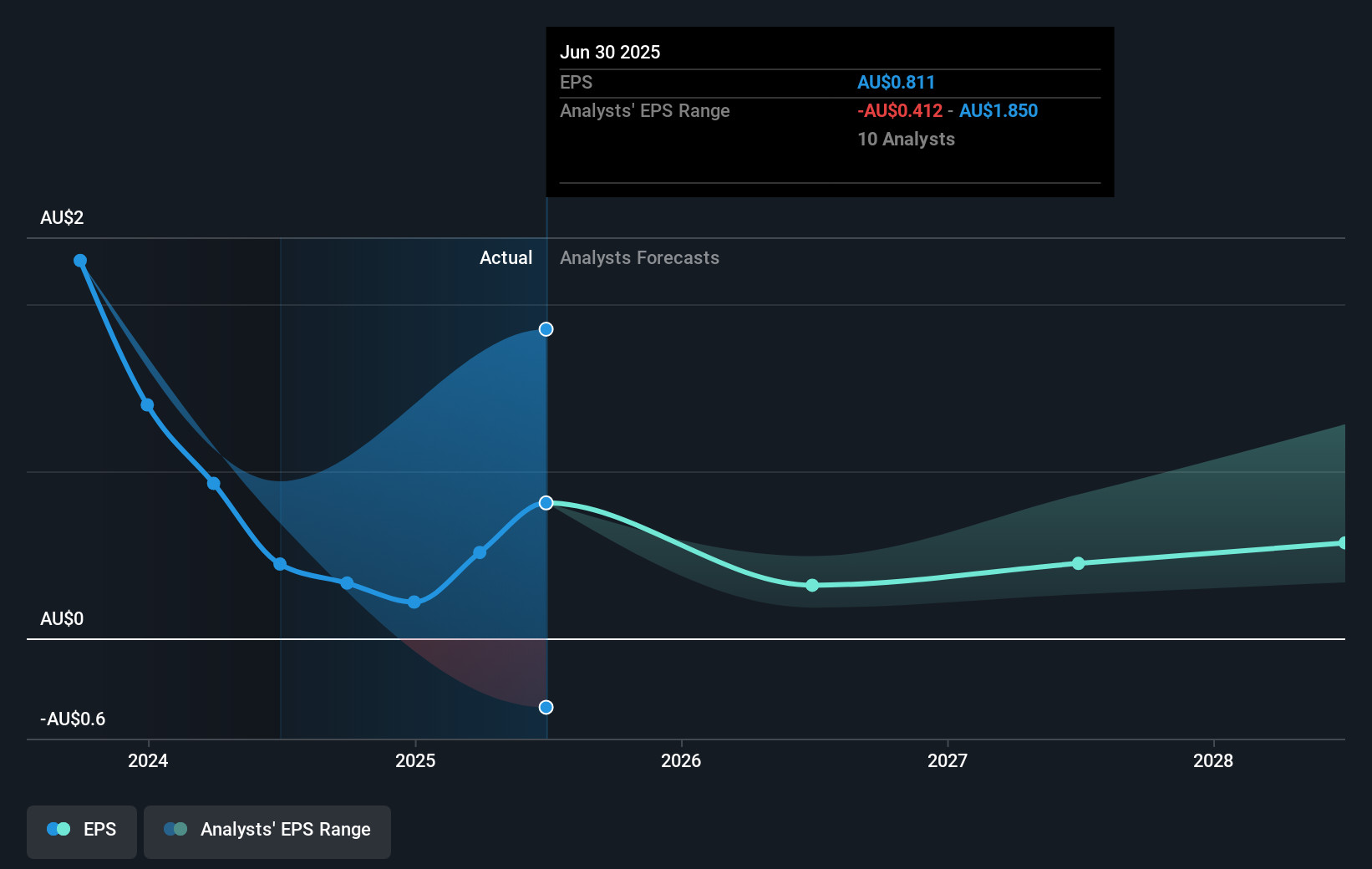Toggle the EPS legend series
The height and width of the screenshot is (869, 1372).
[82, 831]
